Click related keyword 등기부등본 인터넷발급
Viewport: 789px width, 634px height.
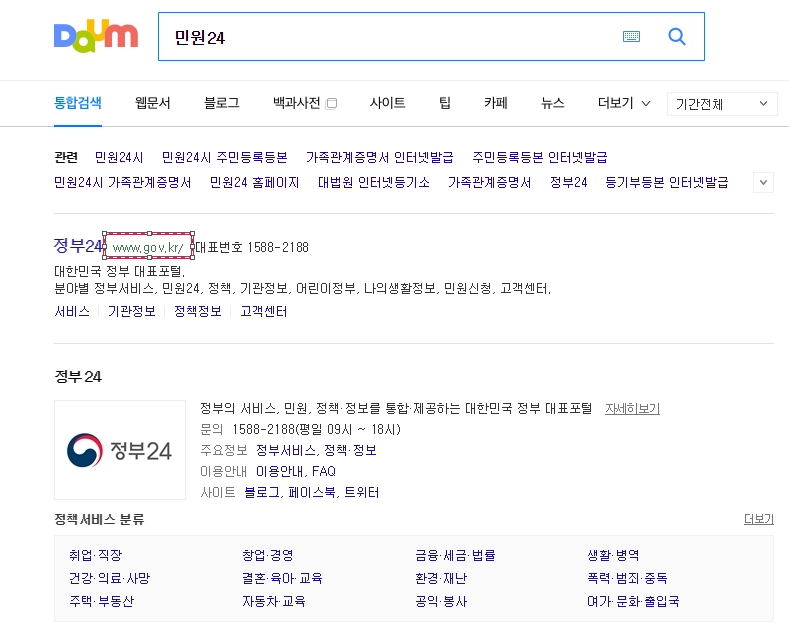[x=667, y=182]
